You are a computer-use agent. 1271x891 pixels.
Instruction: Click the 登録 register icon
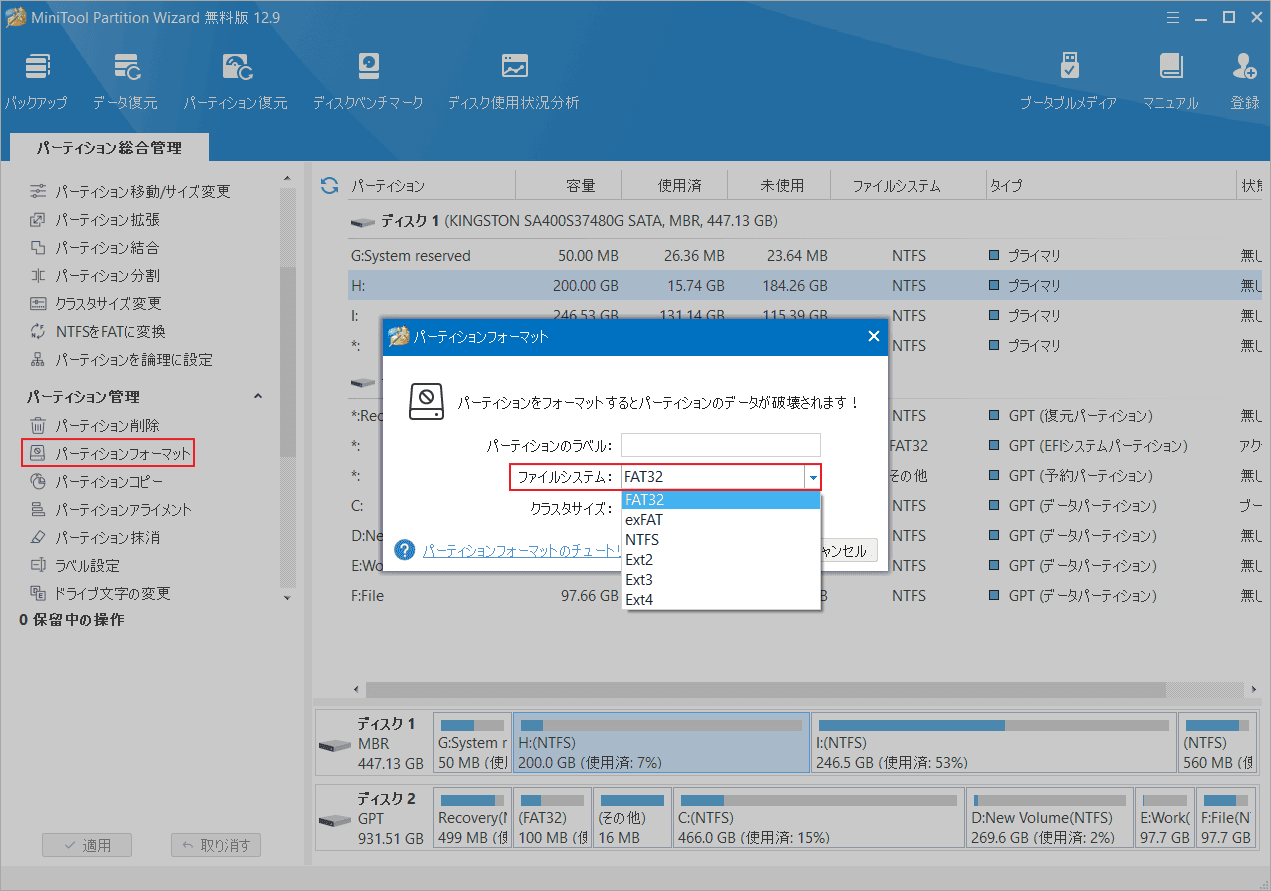[x=1245, y=82]
